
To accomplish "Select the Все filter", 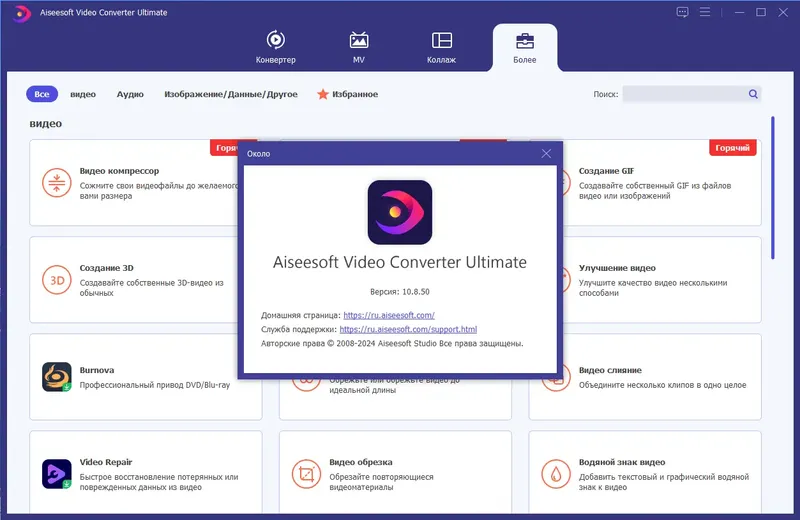I will (x=42, y=94).
